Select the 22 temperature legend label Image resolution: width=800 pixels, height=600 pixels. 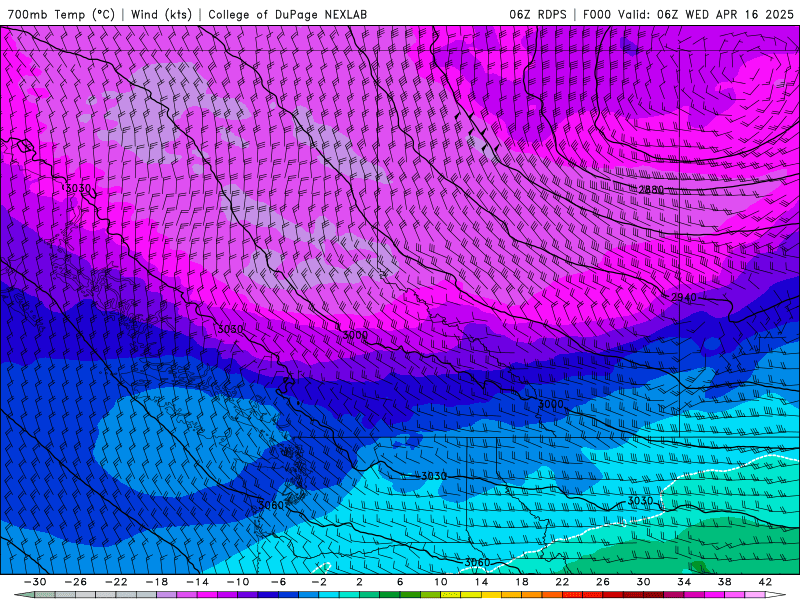point(562,582)
